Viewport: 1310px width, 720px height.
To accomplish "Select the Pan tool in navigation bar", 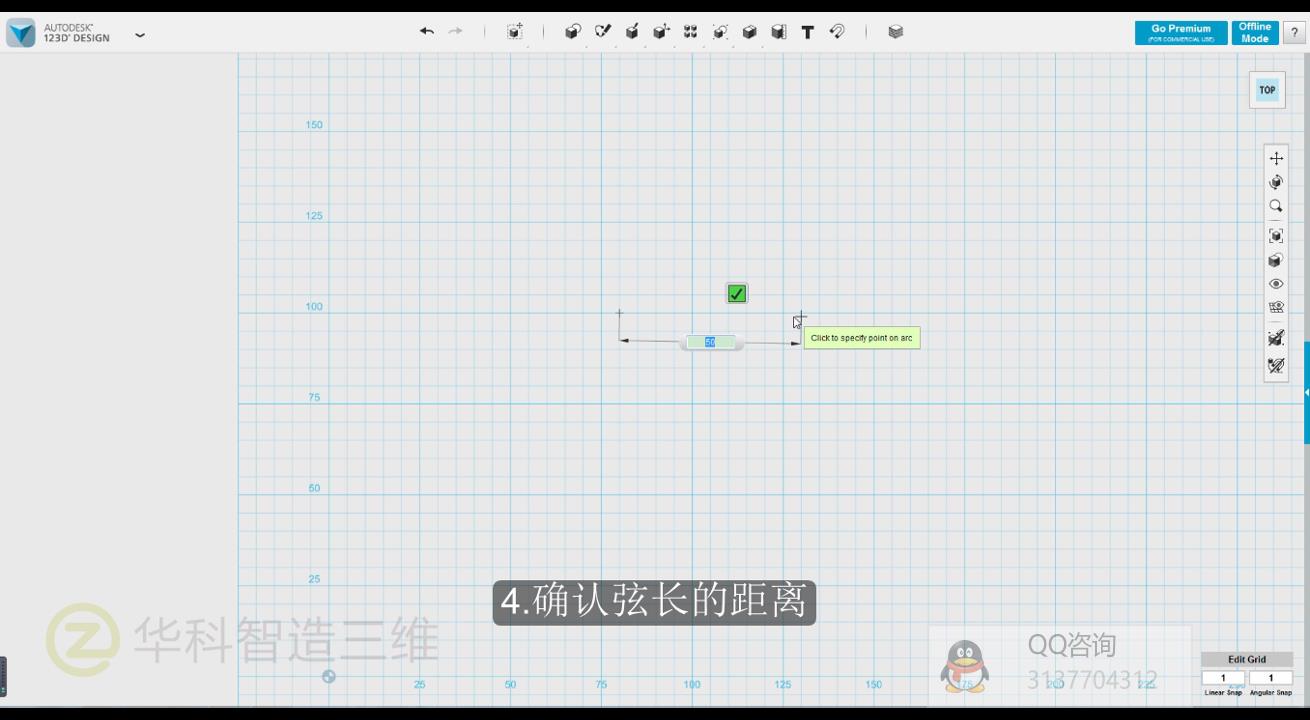I will tap(1276, 158).
